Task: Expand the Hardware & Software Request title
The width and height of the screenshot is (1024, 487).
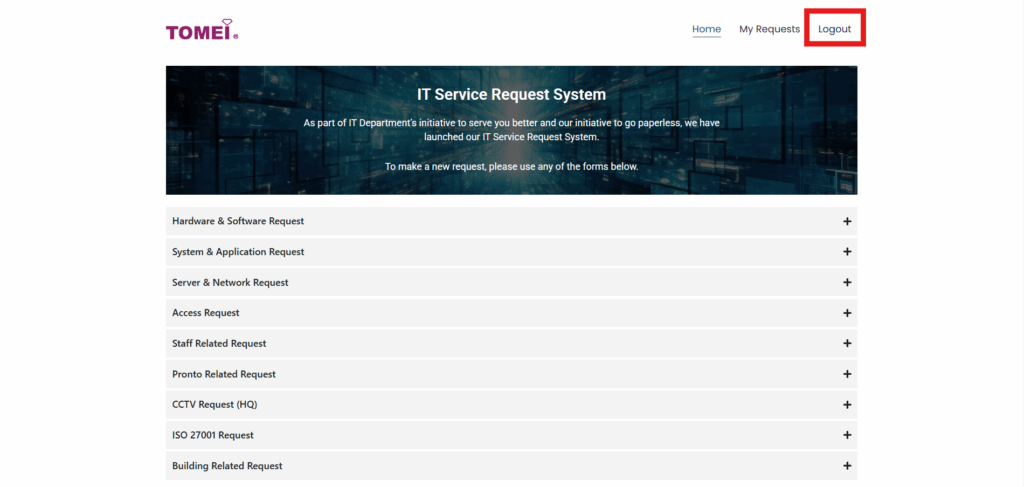Action: point(238,221)
